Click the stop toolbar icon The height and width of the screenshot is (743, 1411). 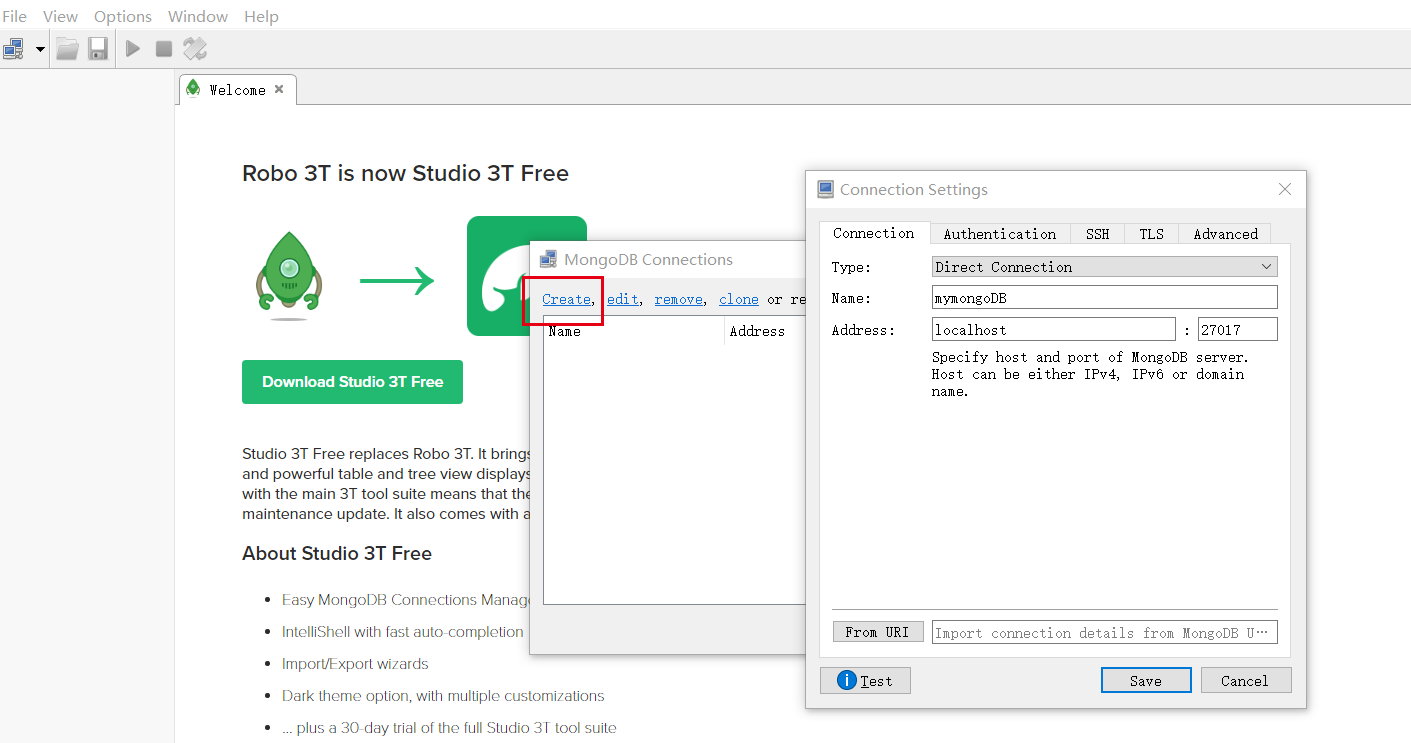(x=164, y=48)
